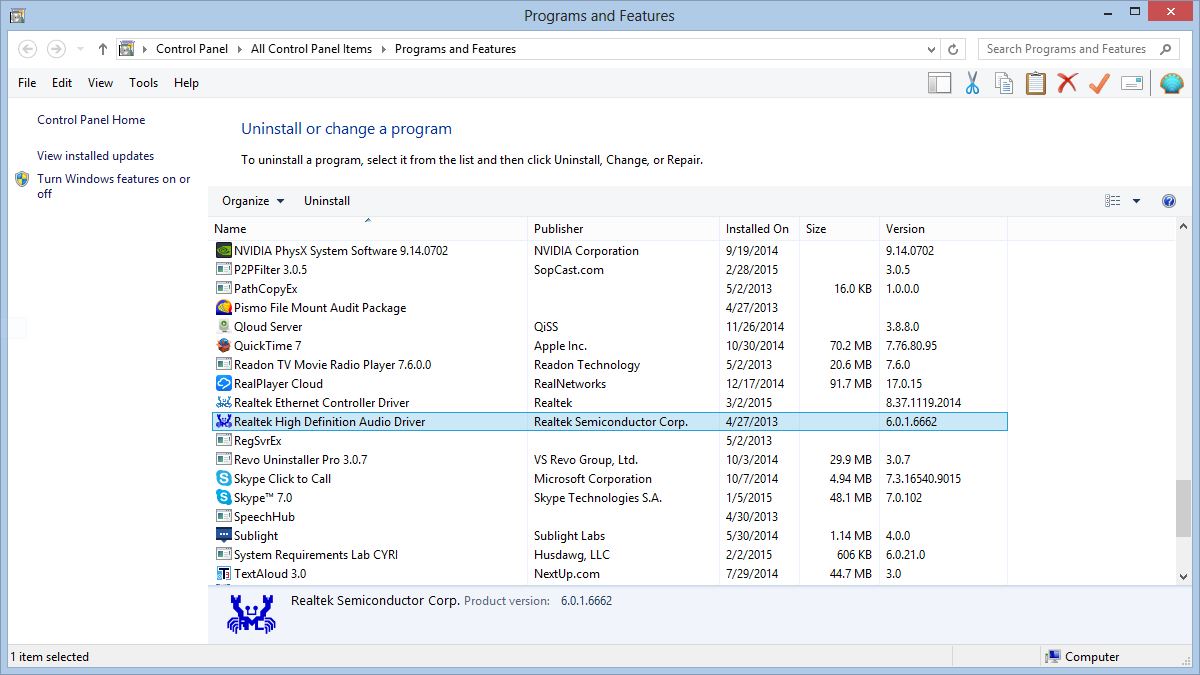Open Turn Windows features on or off
1200x675 pixels.
[x=114, y=186]
